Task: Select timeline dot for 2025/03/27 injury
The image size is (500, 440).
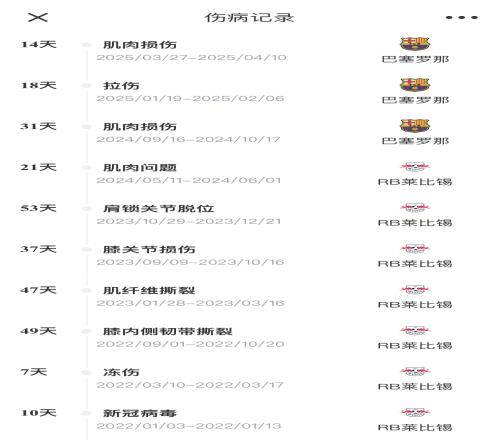Action: (x=87, y=45)
